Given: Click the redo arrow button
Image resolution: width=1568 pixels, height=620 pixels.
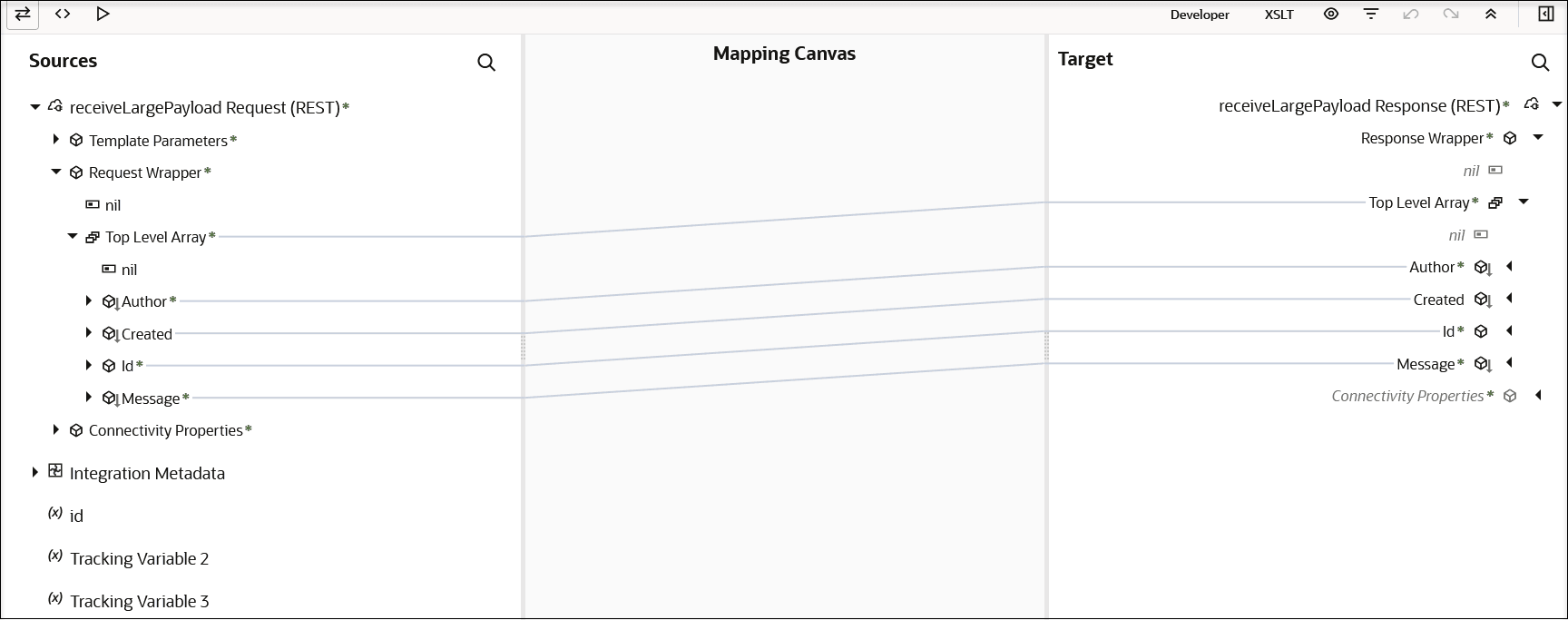Looking at the screenshot, I should pos(1450,14).
